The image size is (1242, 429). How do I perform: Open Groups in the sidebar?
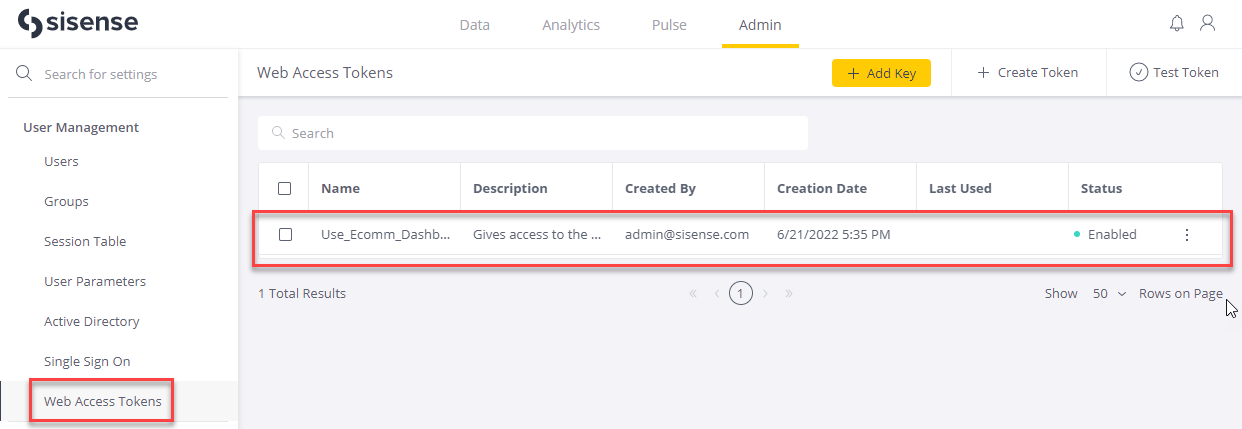click(66, 201)
